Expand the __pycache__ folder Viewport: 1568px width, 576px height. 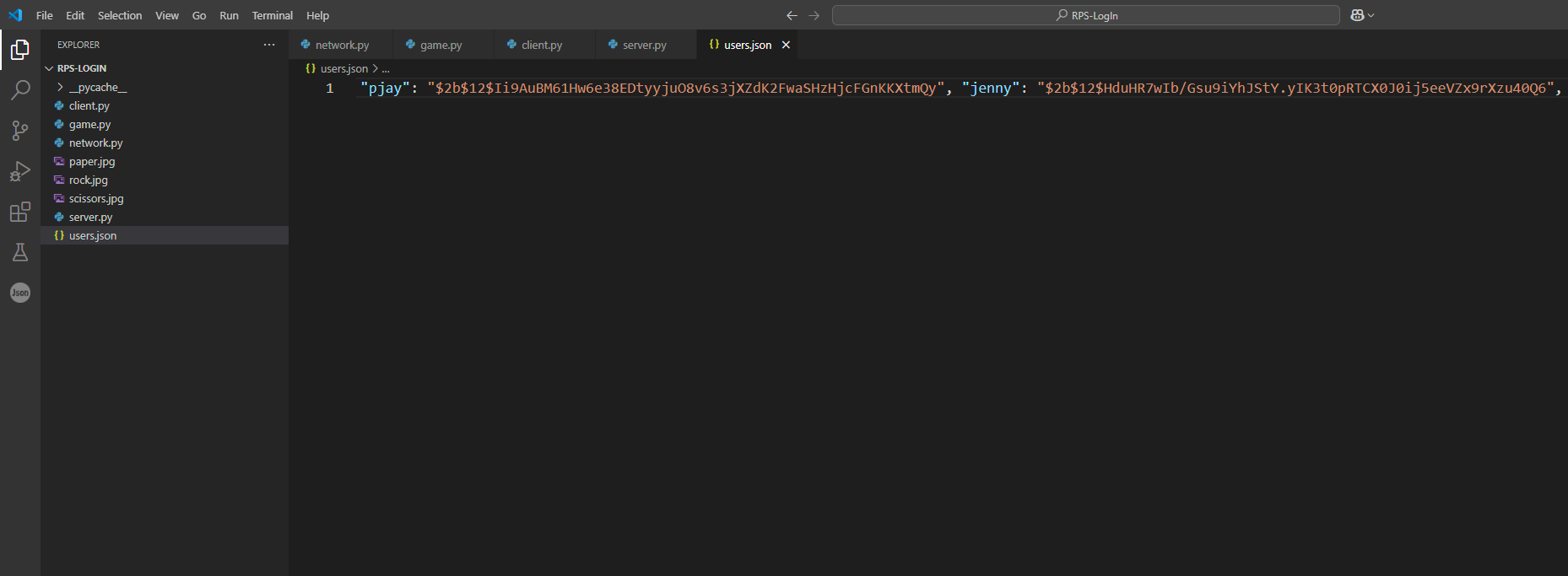coord(60,87)
